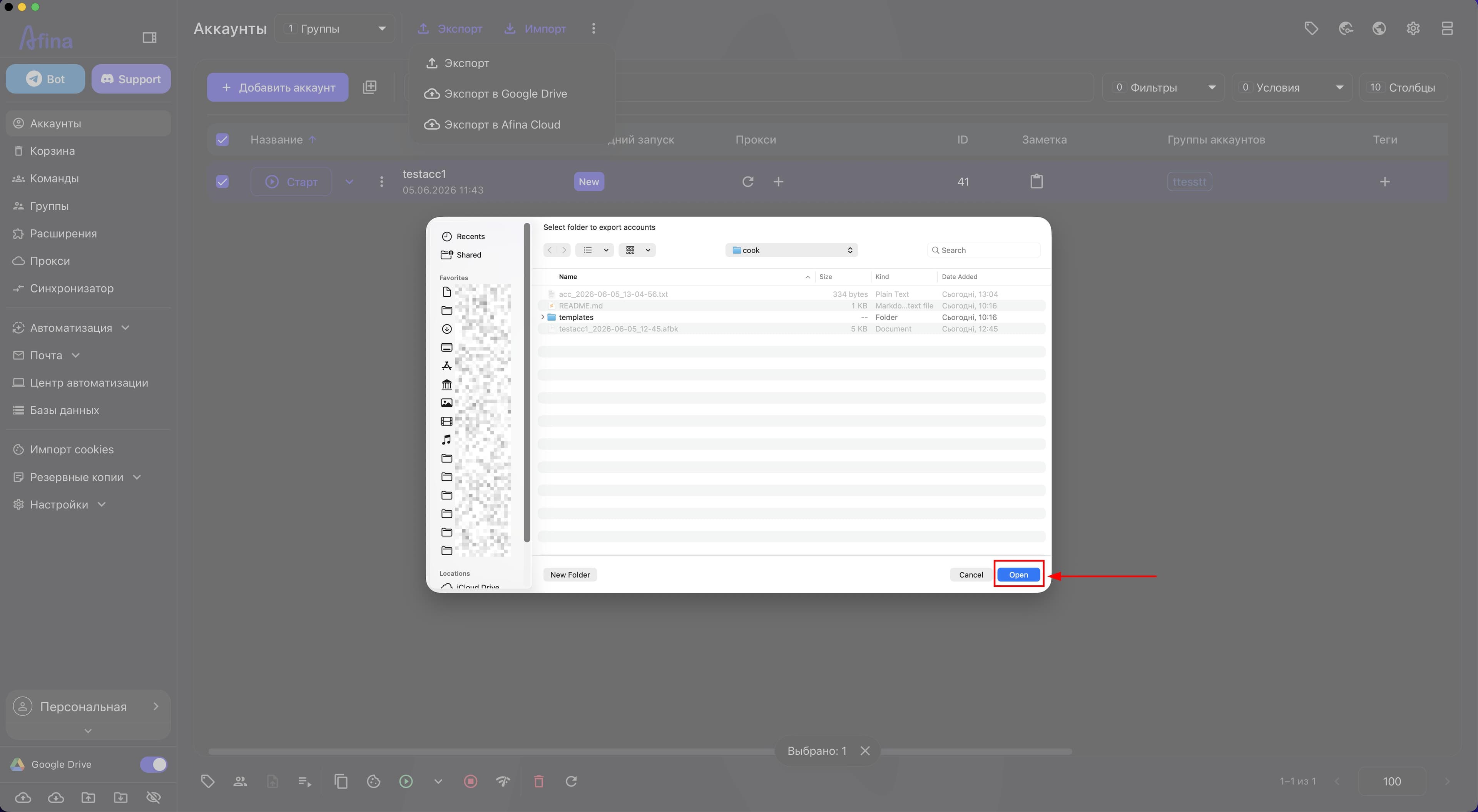Go back in file dialog navigation
The image size is (1478, 812).
click(x=550, y=250)
